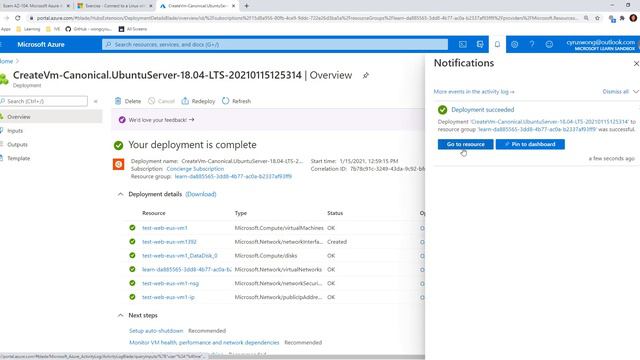Click the Microsoft Azure logo text
This screenshot has width=640, height=360.
(x=41, y=44)
